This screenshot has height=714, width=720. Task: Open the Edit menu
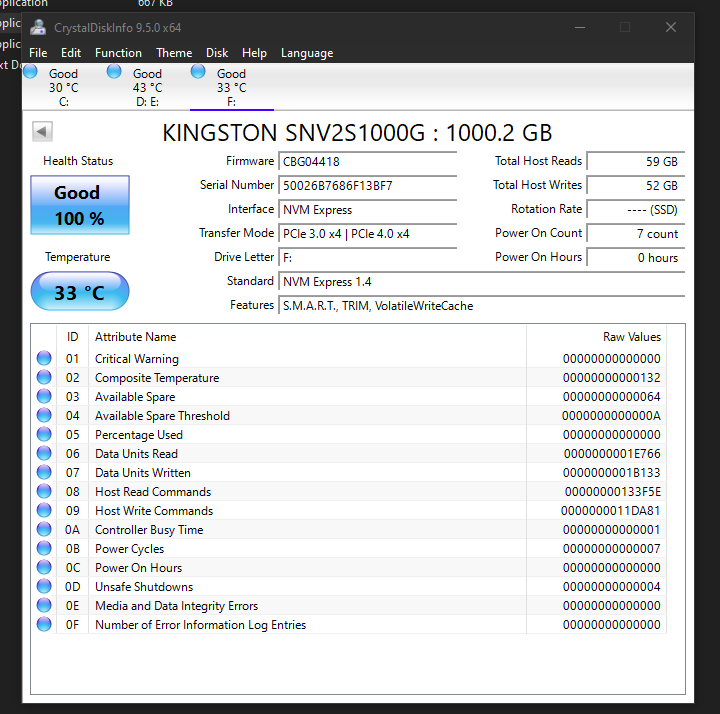[71, 53]
